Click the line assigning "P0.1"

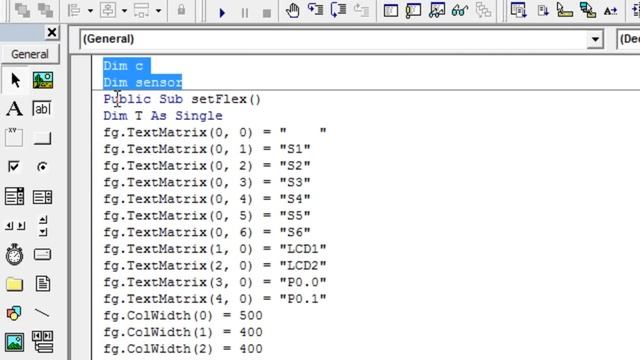[x=215, y=299]
